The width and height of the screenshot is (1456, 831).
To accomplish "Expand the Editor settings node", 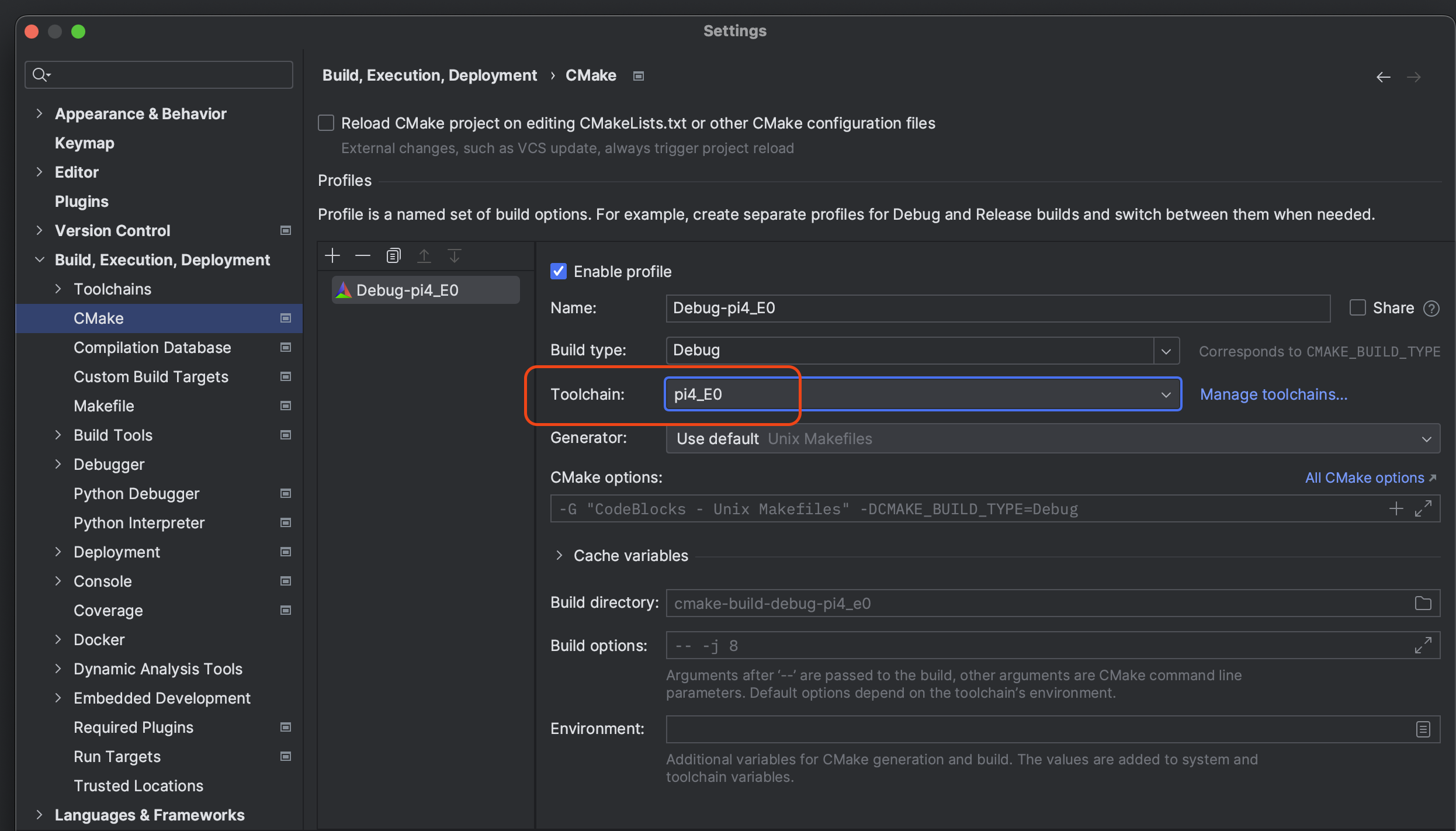I will click(39, 172).
